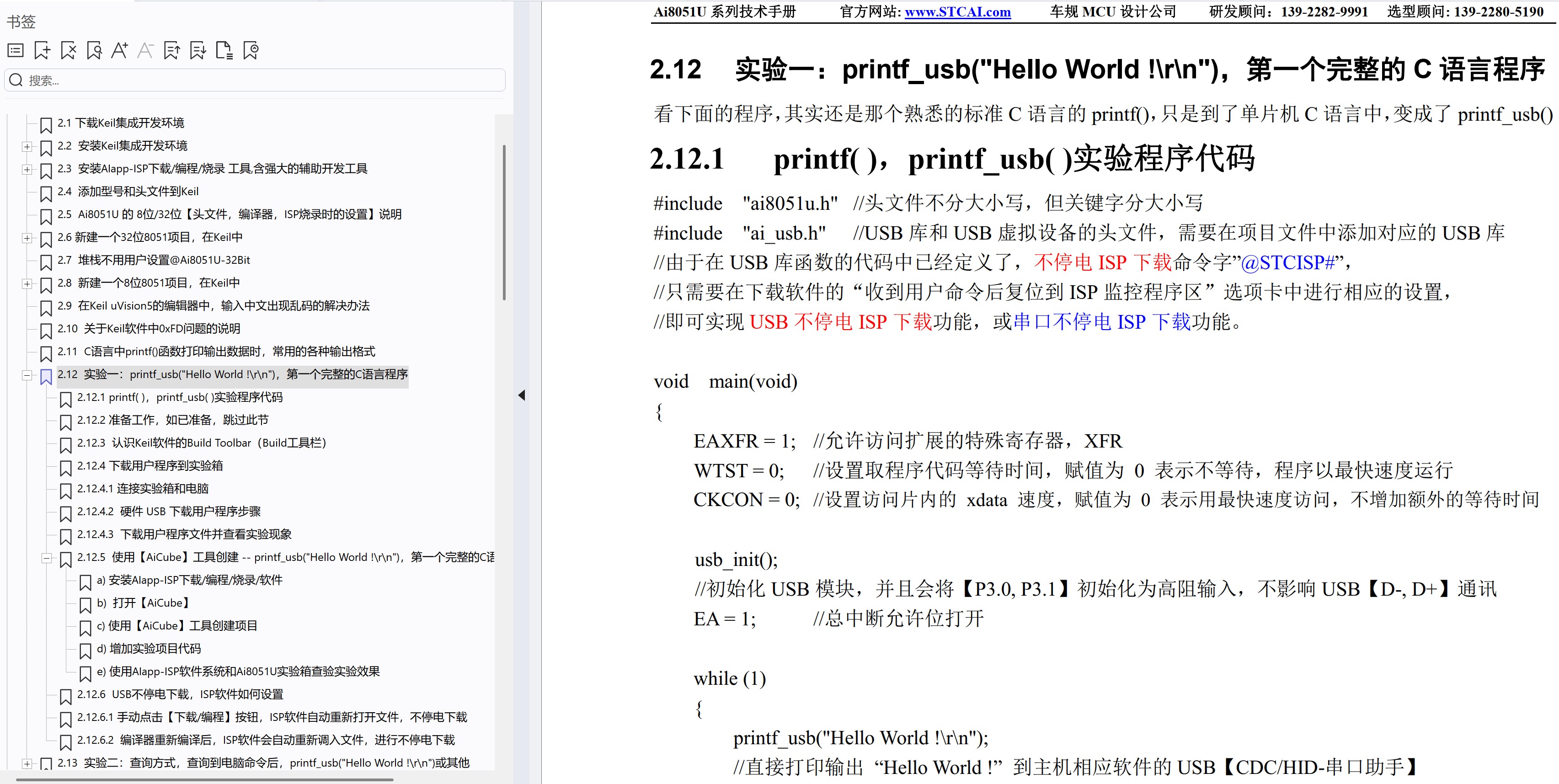This screenshot has height=784, width=1559.
Task: Open bookmark a) 安装AIapp-ISP下载/编程/烧录/软件
Action: click(x=189, y=580)
